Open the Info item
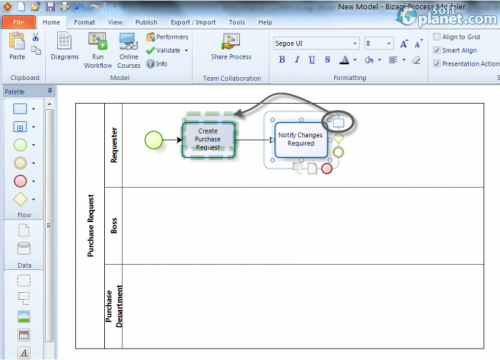 [x=157, y=63]
